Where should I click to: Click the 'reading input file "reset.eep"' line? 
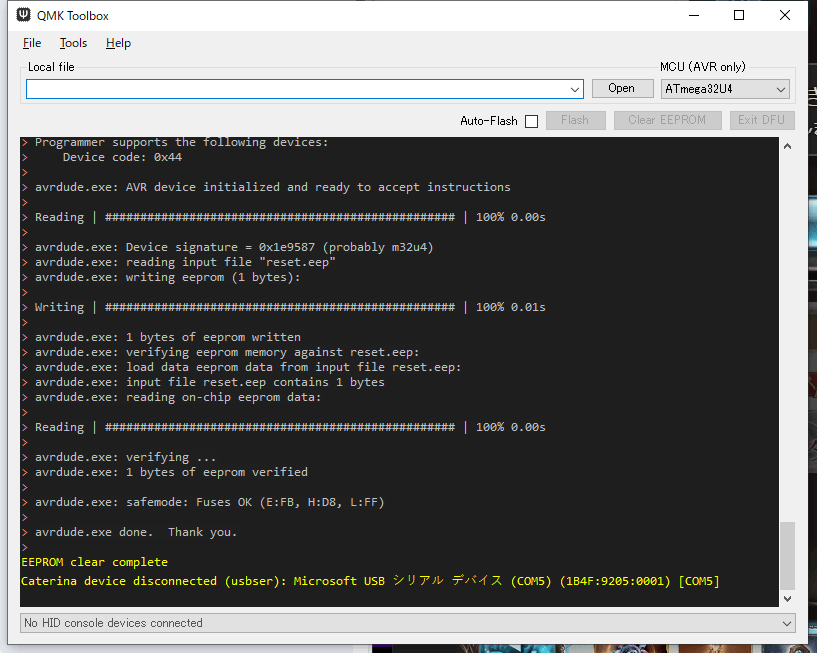pos(185,262)
